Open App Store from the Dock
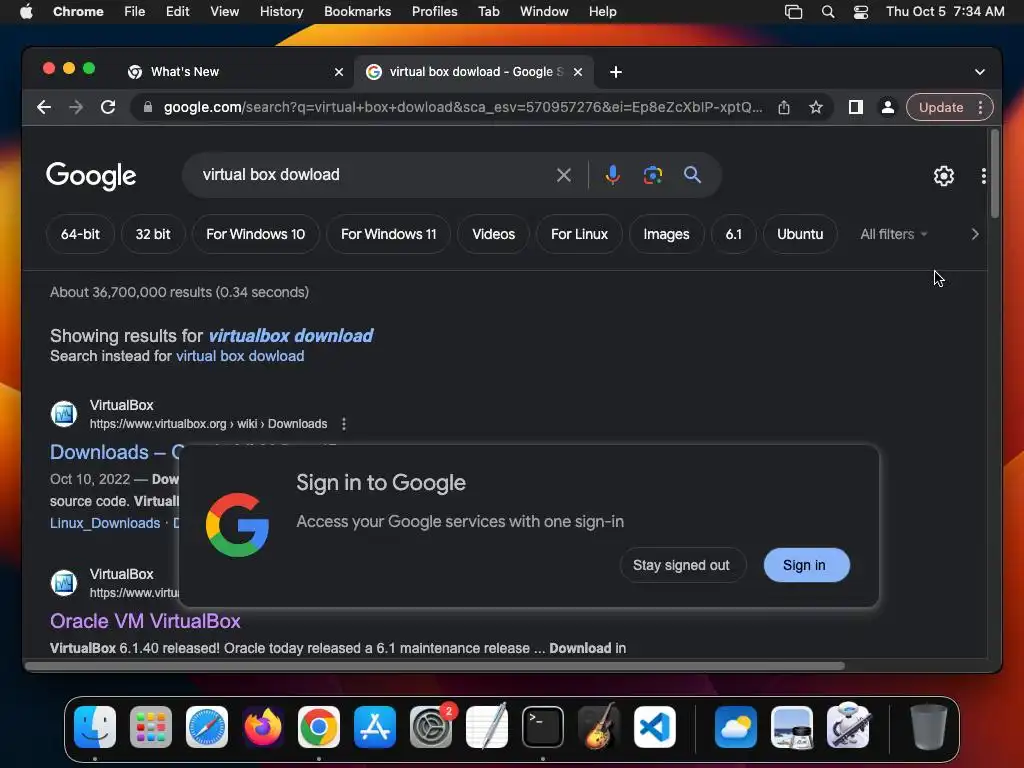This screenshot has width=1024, height=768. (375, 727)
